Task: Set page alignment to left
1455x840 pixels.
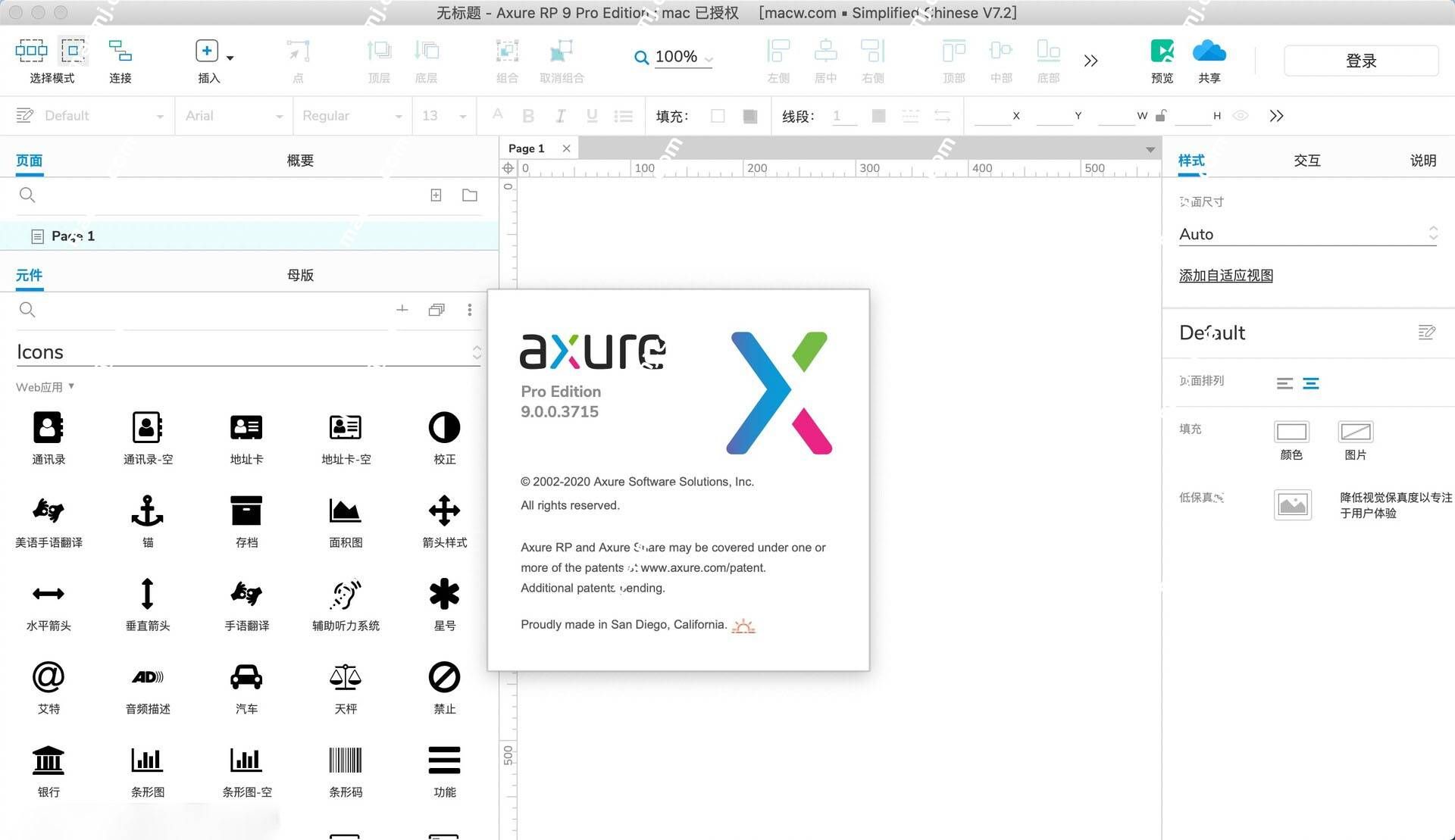Action: (x=1284, y=383)
